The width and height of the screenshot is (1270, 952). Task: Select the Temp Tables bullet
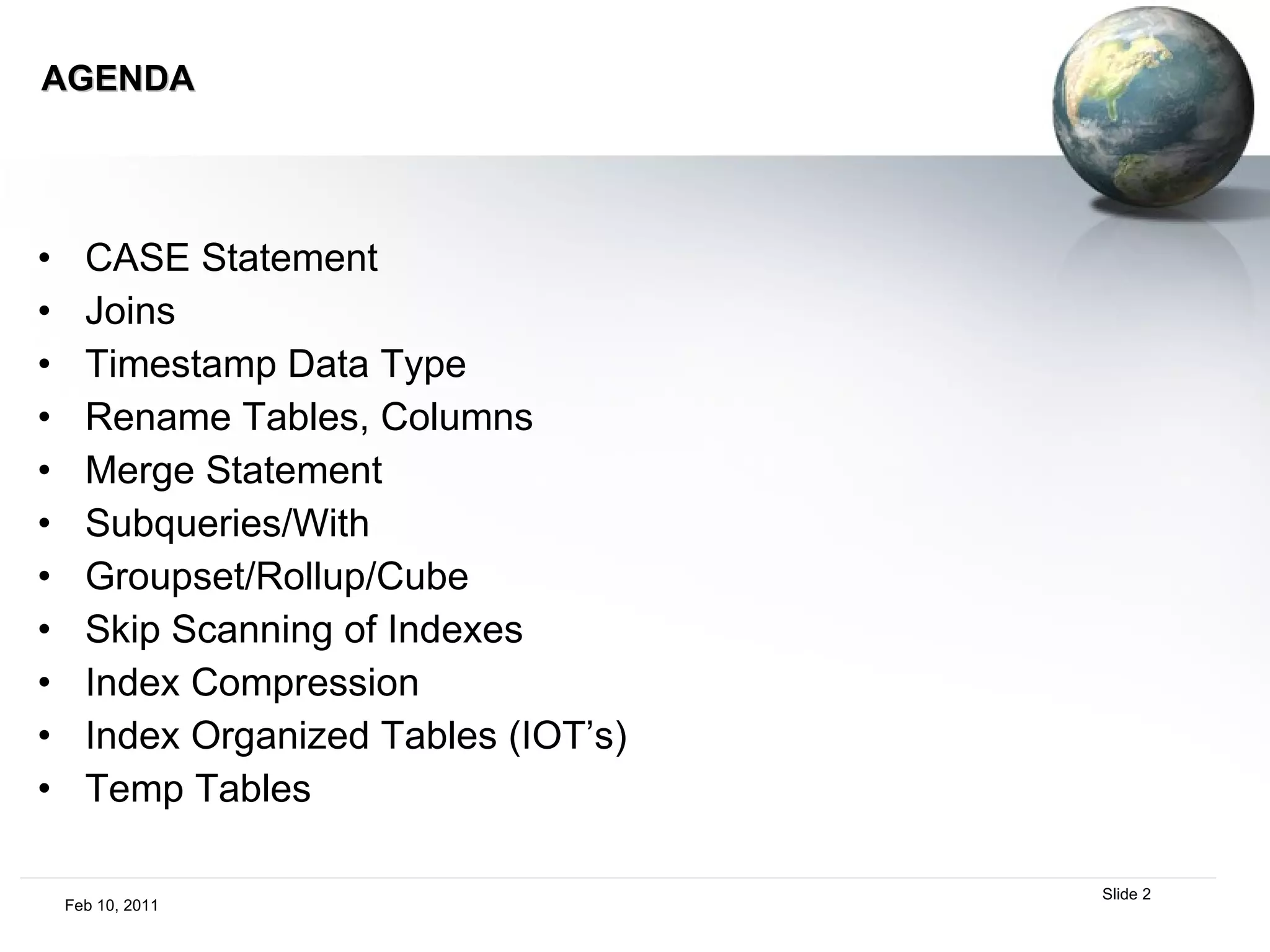[198, 789]
